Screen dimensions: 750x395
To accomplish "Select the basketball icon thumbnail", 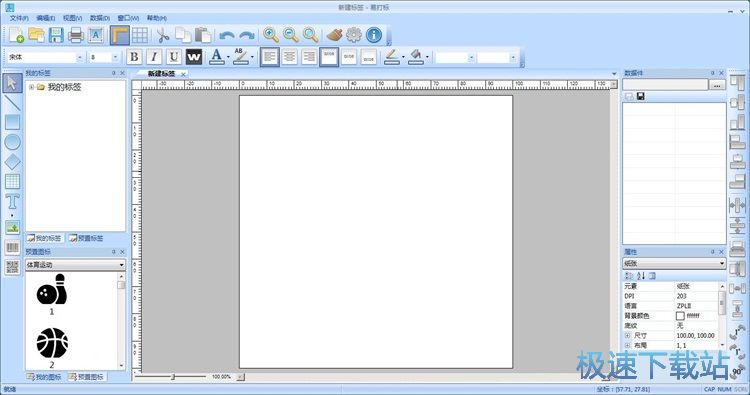I will coord(52,343).
